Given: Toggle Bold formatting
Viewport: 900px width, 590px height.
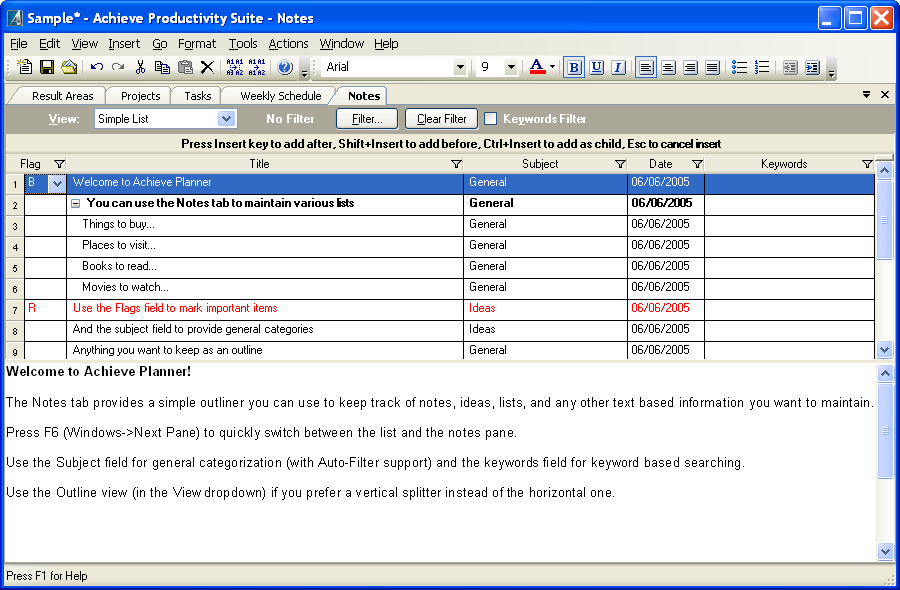Looking at the screenshot, I should pos(573,67).
